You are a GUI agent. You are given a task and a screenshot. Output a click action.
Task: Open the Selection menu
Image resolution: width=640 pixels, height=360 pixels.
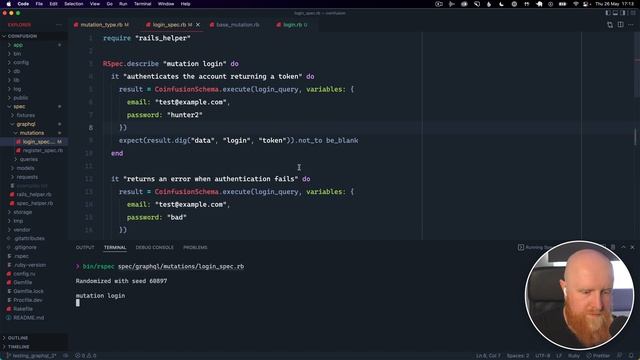(73, 4)
